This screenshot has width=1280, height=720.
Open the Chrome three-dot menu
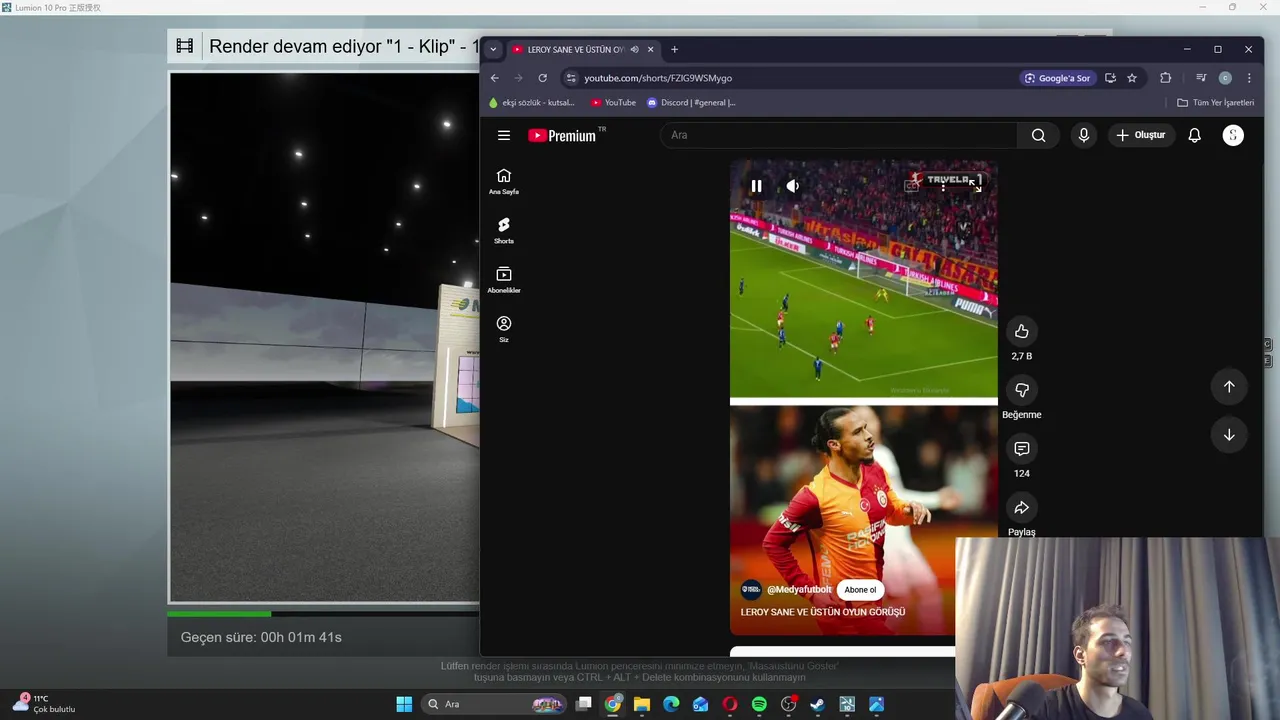(x=1249, y=78)
